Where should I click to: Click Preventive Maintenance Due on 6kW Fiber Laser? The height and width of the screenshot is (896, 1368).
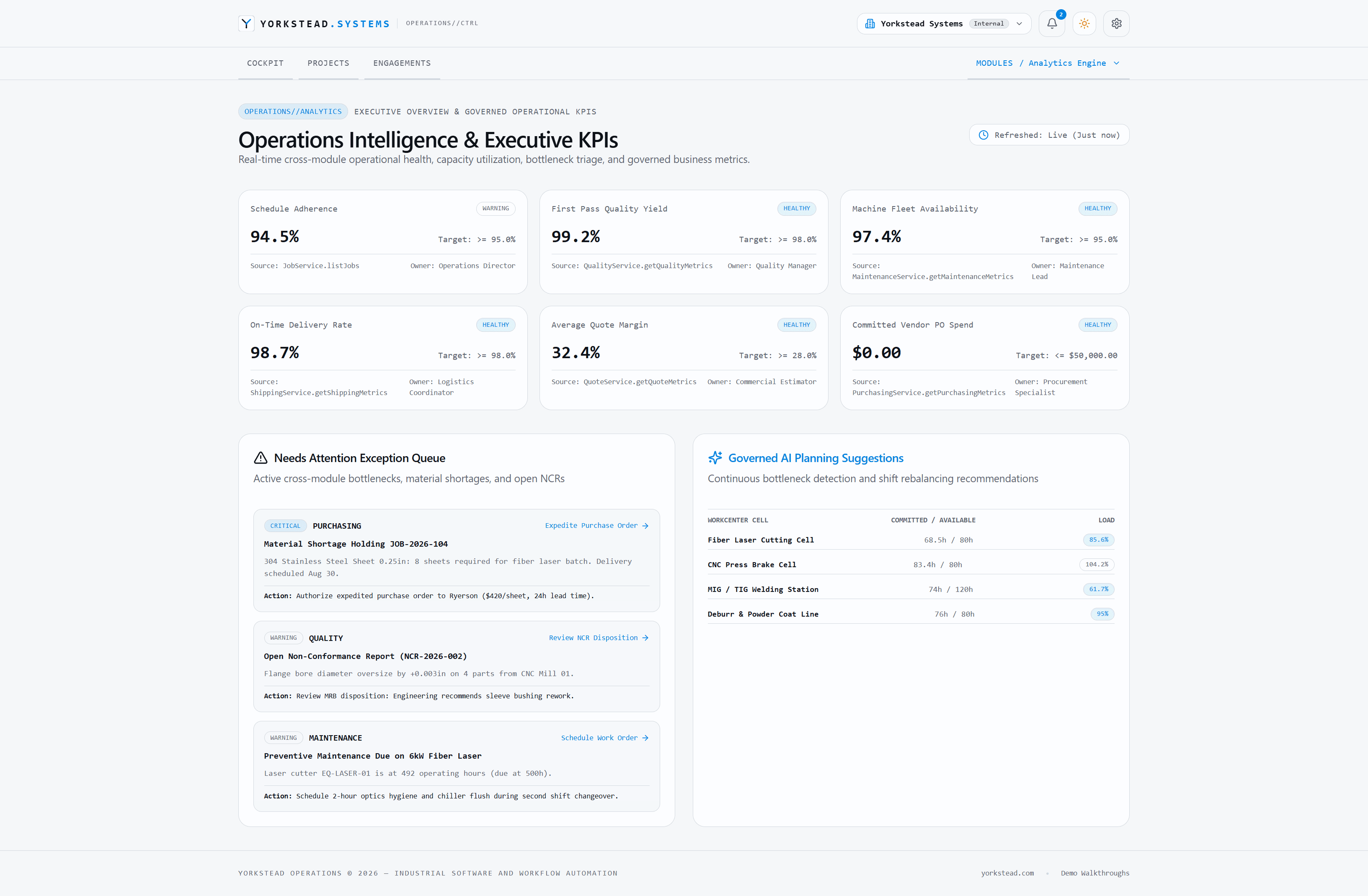click(372, 757)
